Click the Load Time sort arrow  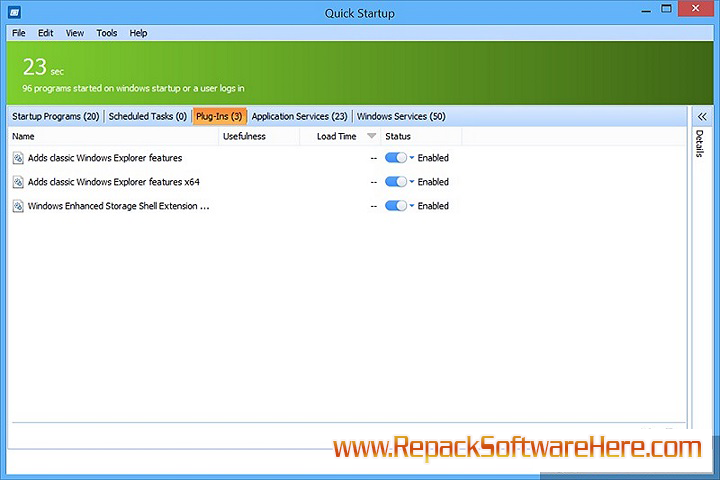coord(371,136)
